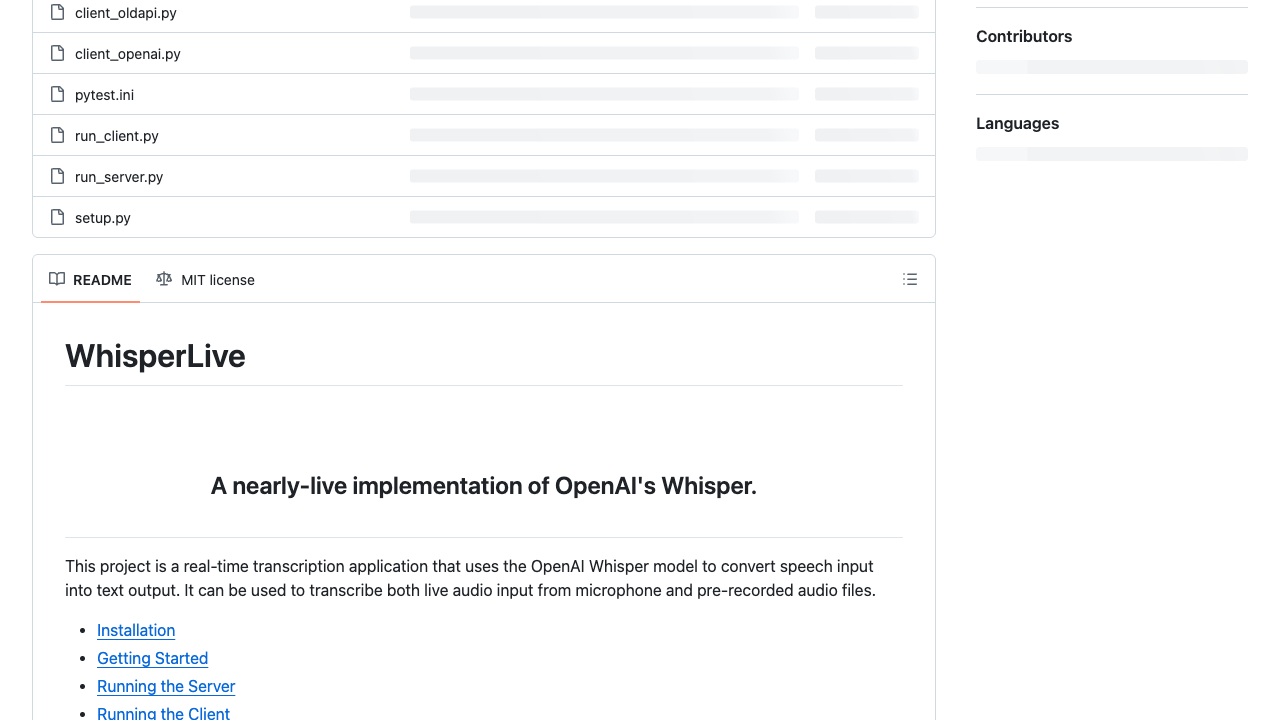Click the file icon beside run_client.py
This screenshot has width=1280, height=720.
pos(57,136)
